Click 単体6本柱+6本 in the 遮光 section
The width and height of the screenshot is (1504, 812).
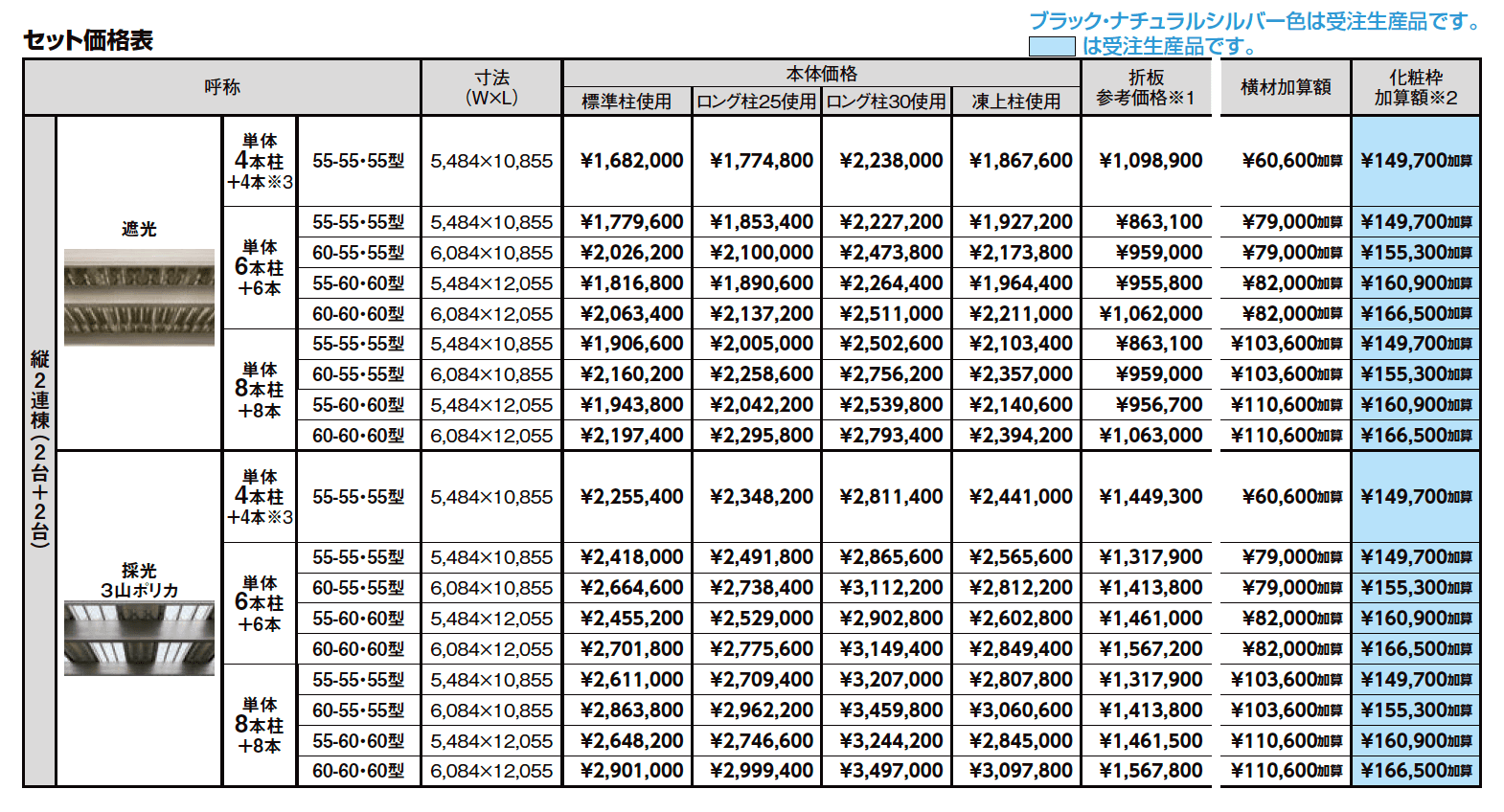click(260, 268)
